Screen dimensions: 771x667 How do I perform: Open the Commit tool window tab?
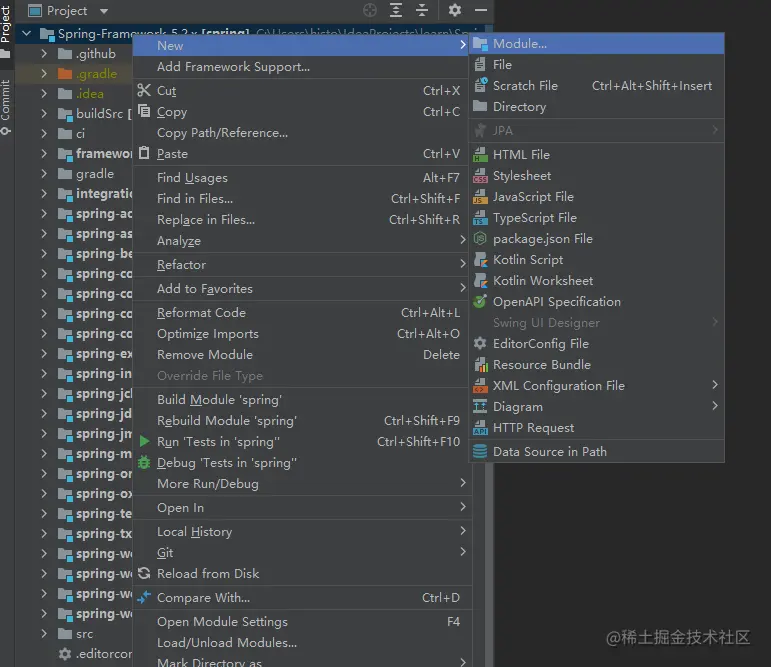coord(5,106)
